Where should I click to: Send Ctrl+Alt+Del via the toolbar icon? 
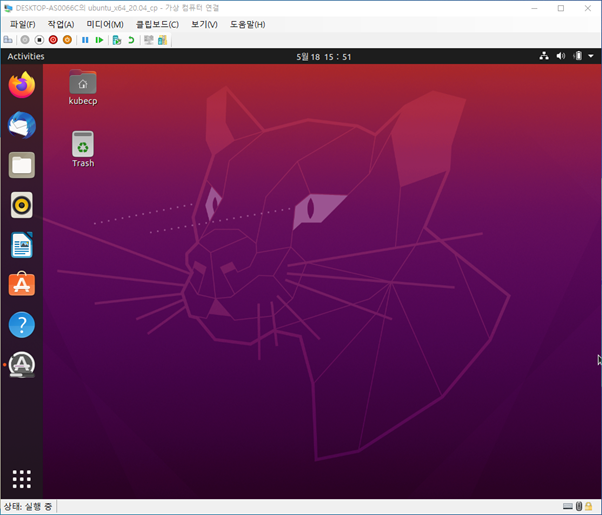(8, 40)
